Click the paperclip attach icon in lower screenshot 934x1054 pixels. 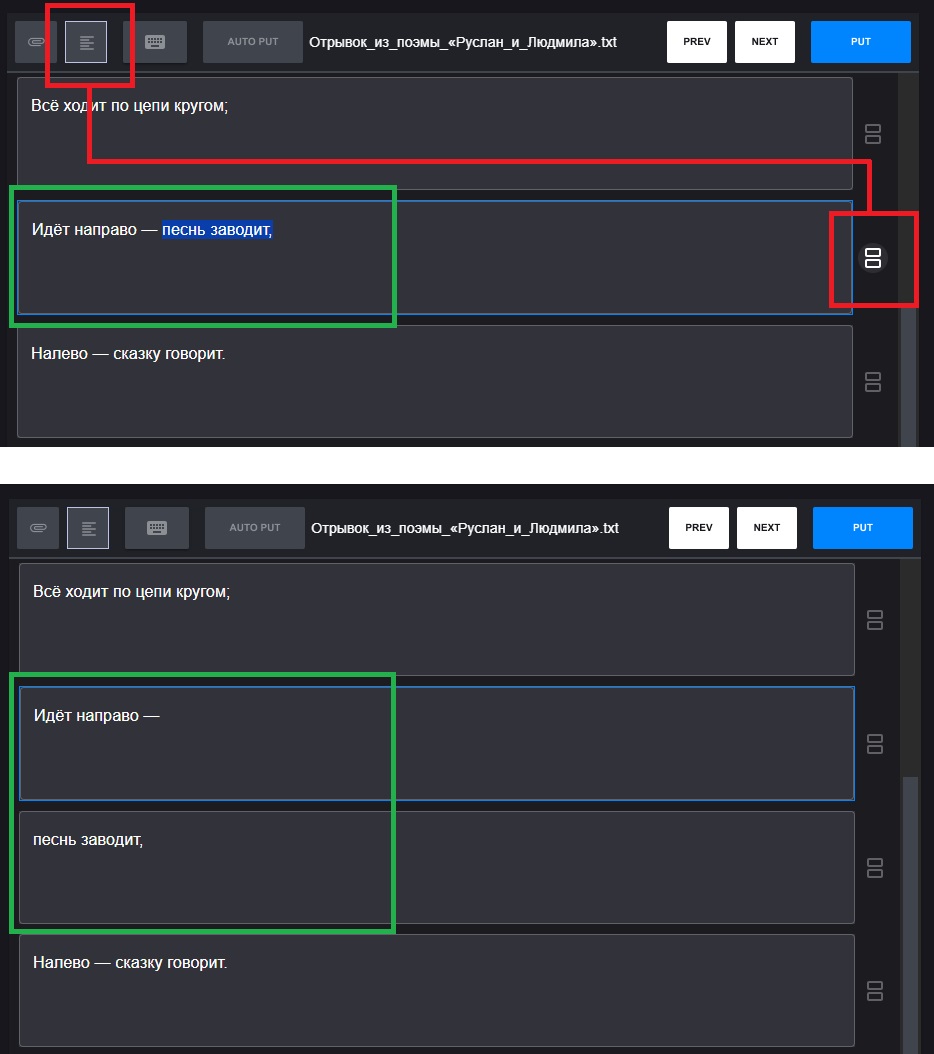[x=38, y=528]
